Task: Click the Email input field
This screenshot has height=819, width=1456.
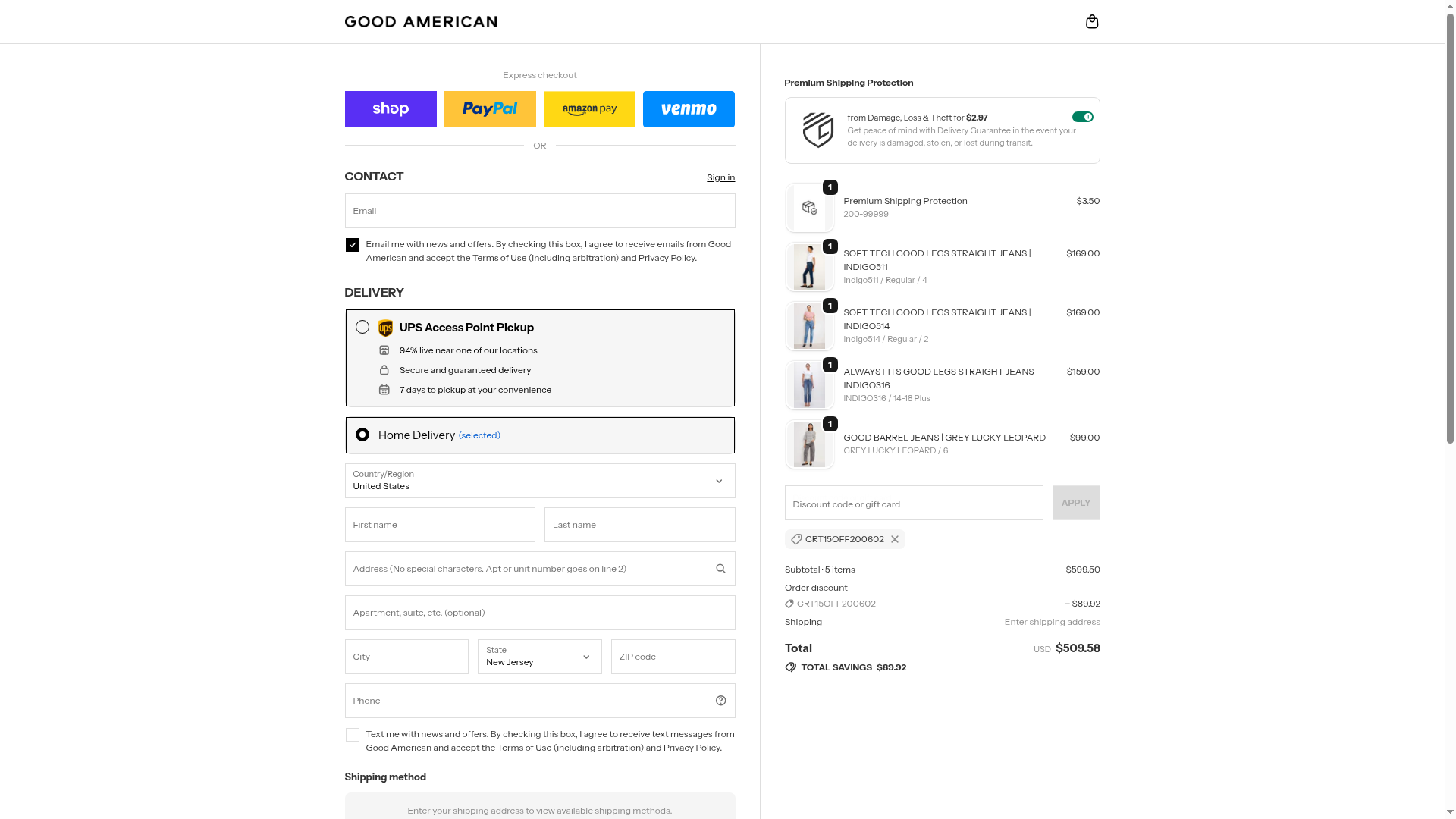Action: (539, 211)
